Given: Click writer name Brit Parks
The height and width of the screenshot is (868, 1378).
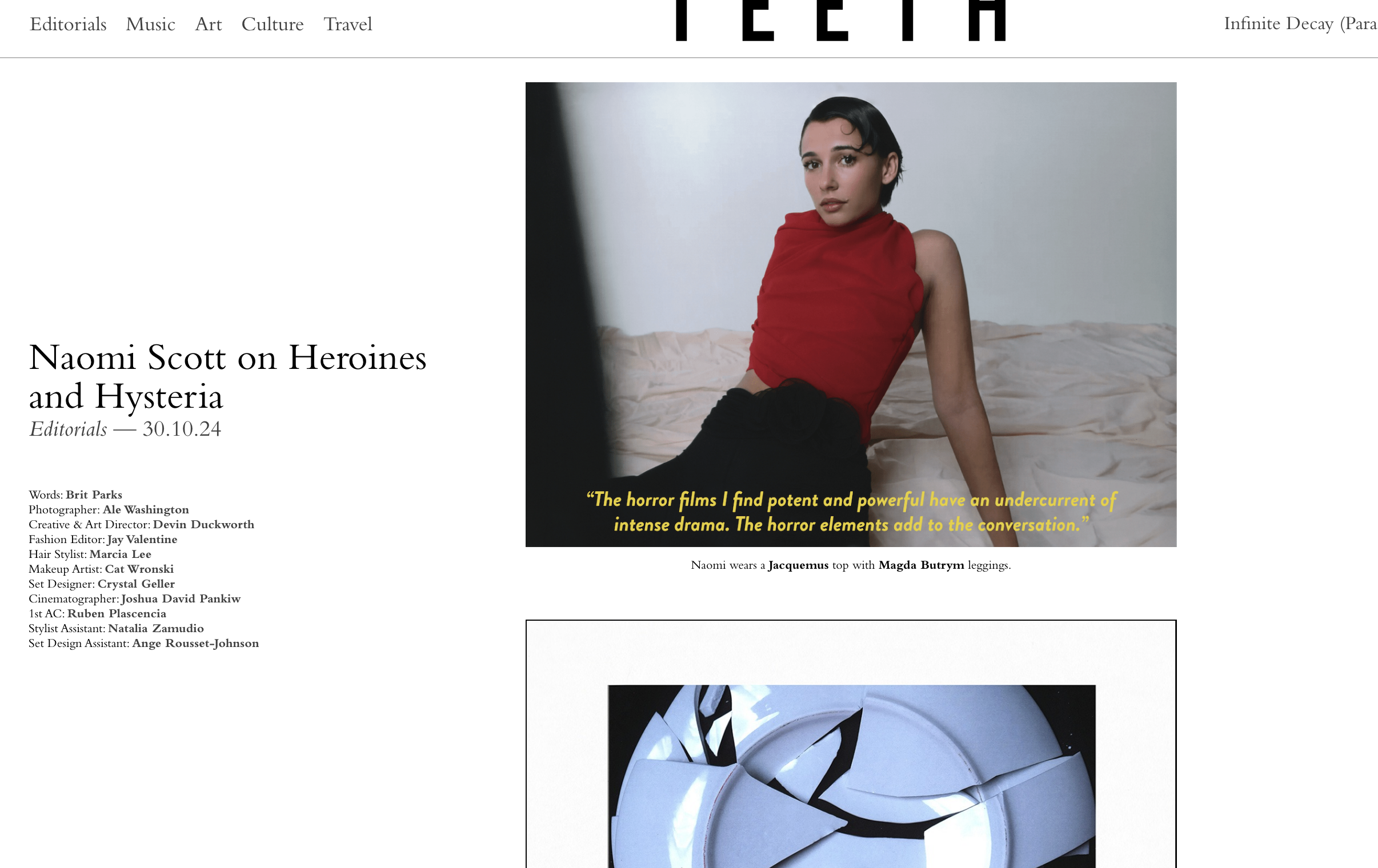Looking at the screenshot, I should coord(94,495).
